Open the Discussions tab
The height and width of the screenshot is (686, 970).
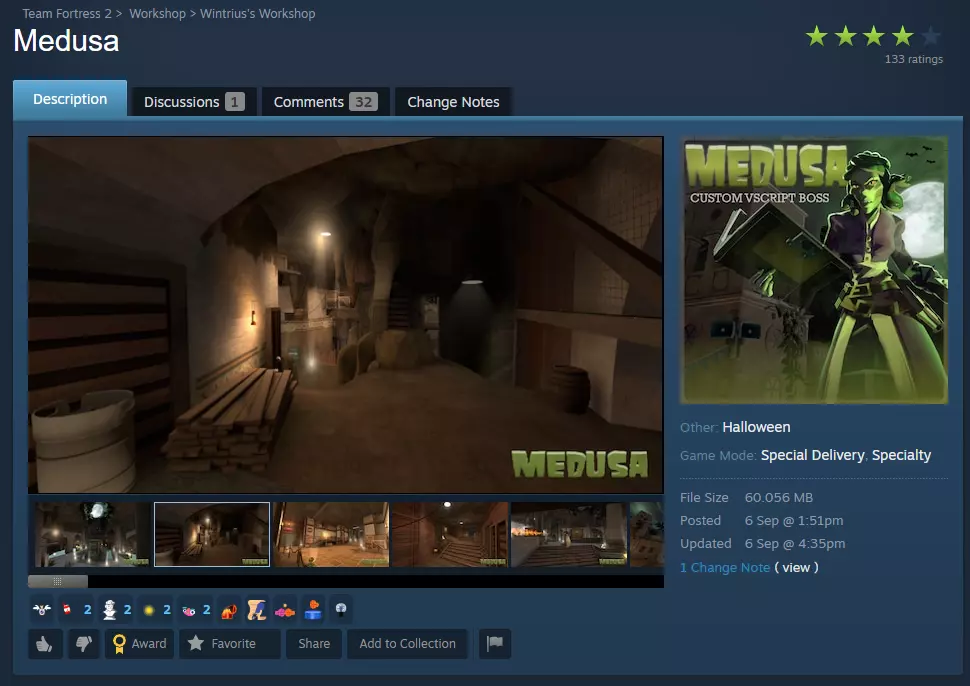pyautogui.click(x=194, y=102)
